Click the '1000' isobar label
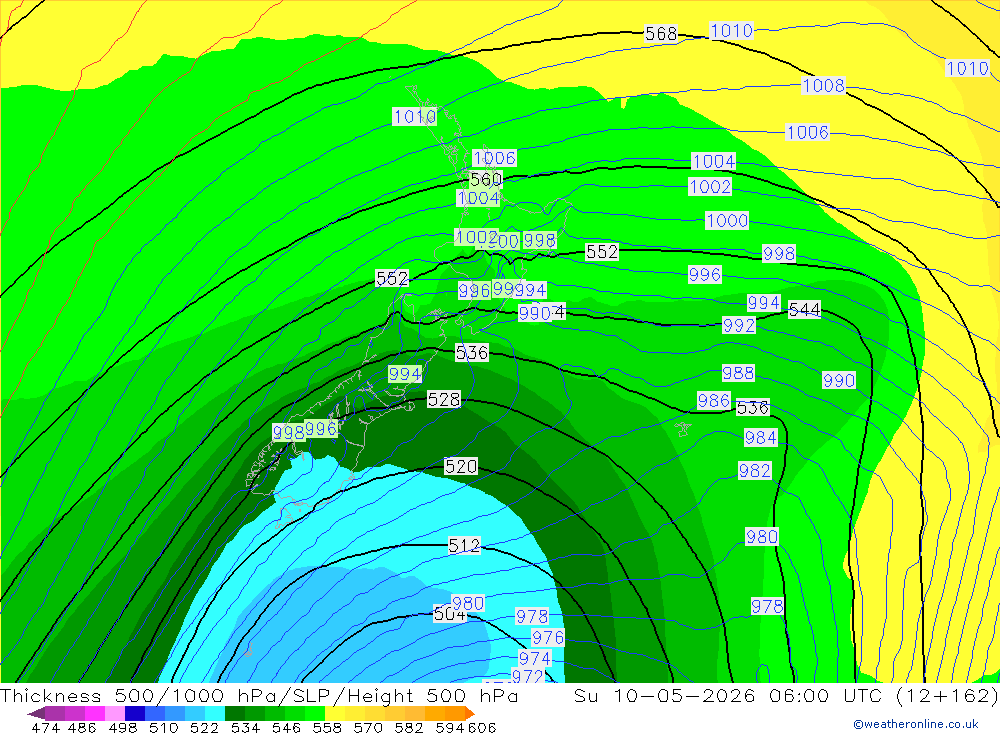This screenshot has height=733, width=1000. (727, 221)
